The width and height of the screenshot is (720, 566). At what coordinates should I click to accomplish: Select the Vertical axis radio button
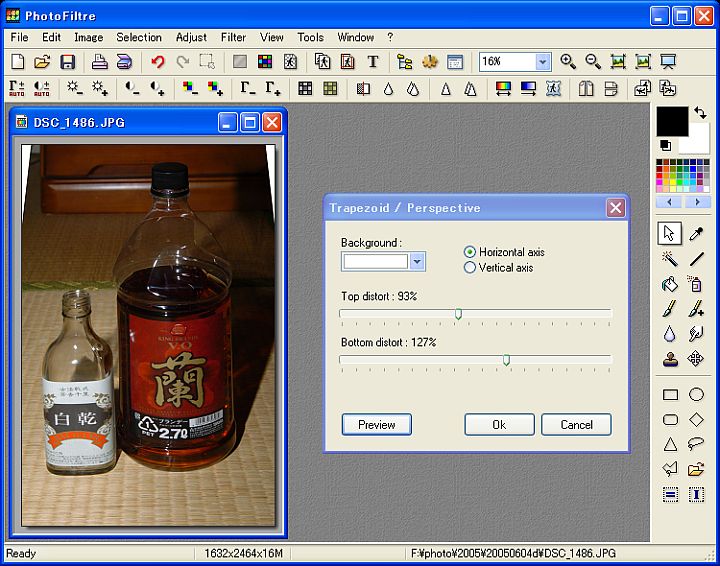click(x=470, y=267)
